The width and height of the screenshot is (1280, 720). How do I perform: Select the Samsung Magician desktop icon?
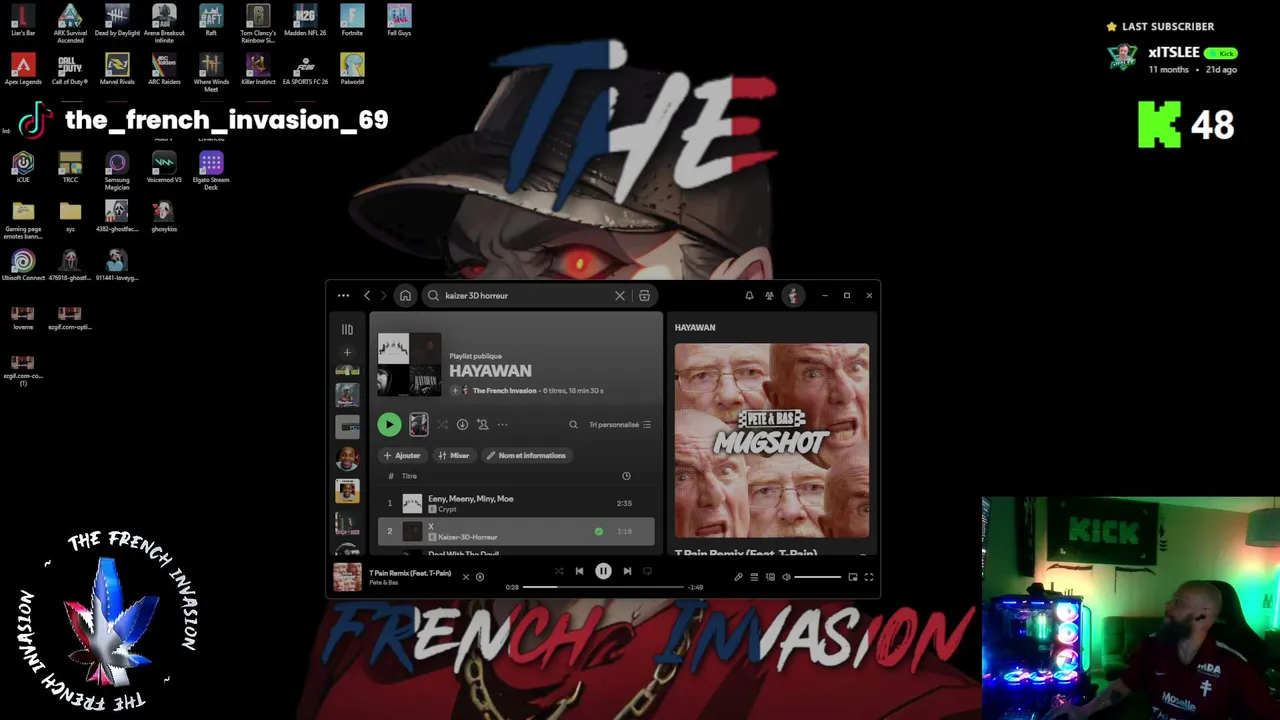(117, 171)
